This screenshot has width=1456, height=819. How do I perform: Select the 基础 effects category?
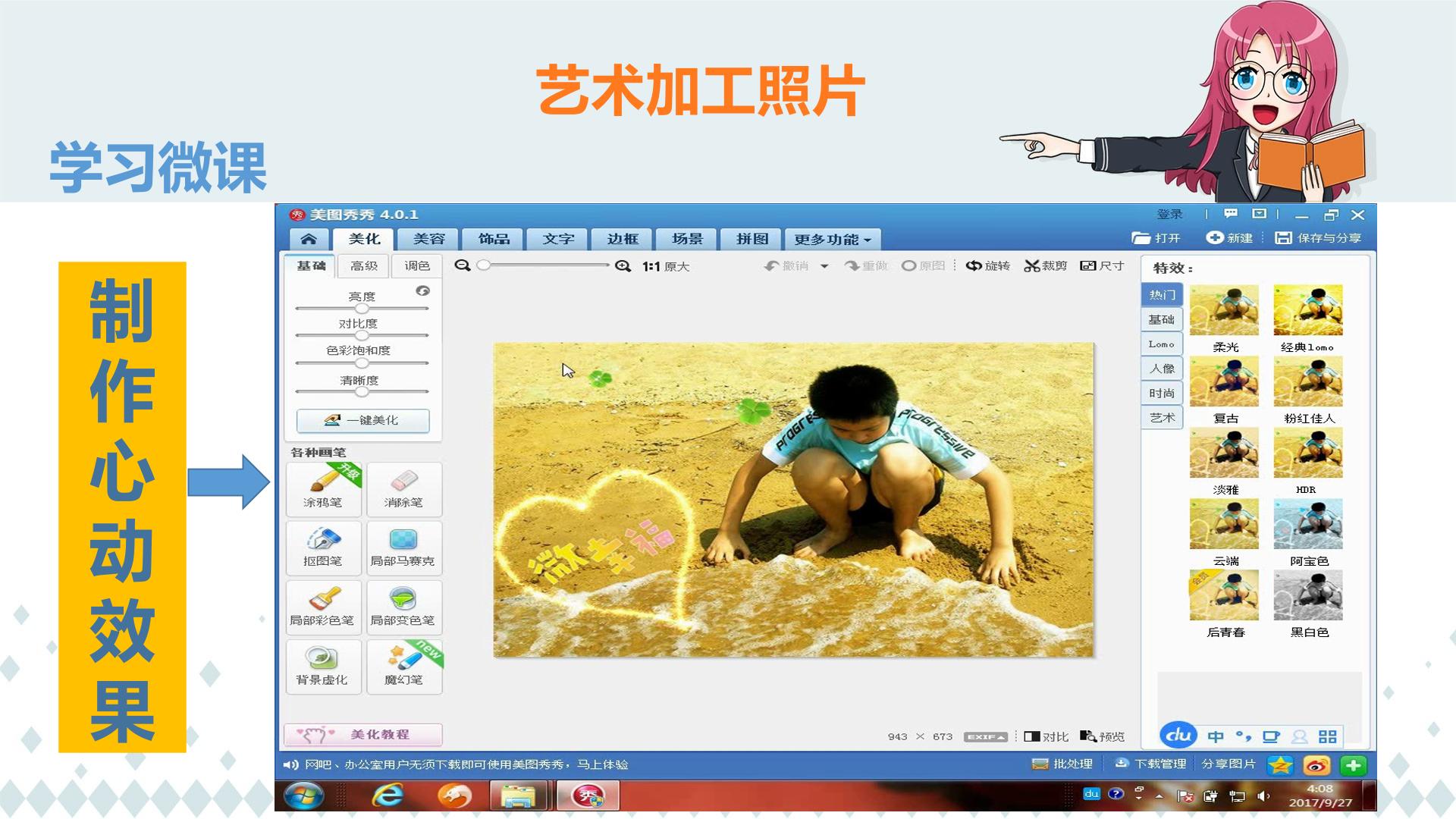(1162, 319)
